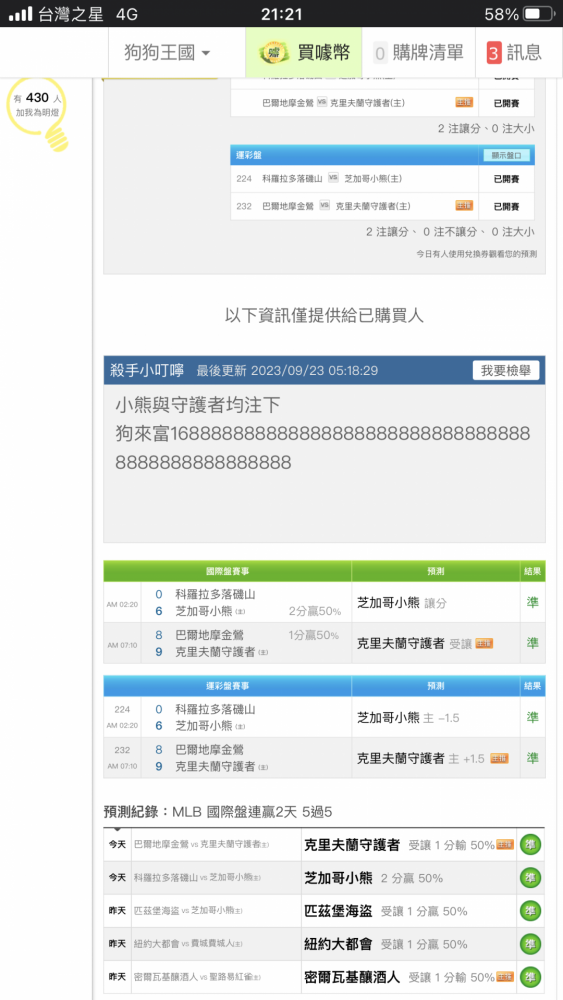This screenshot has width=563, height=1000.
Task: Click the red 3 notification badge
Action: 494,53
